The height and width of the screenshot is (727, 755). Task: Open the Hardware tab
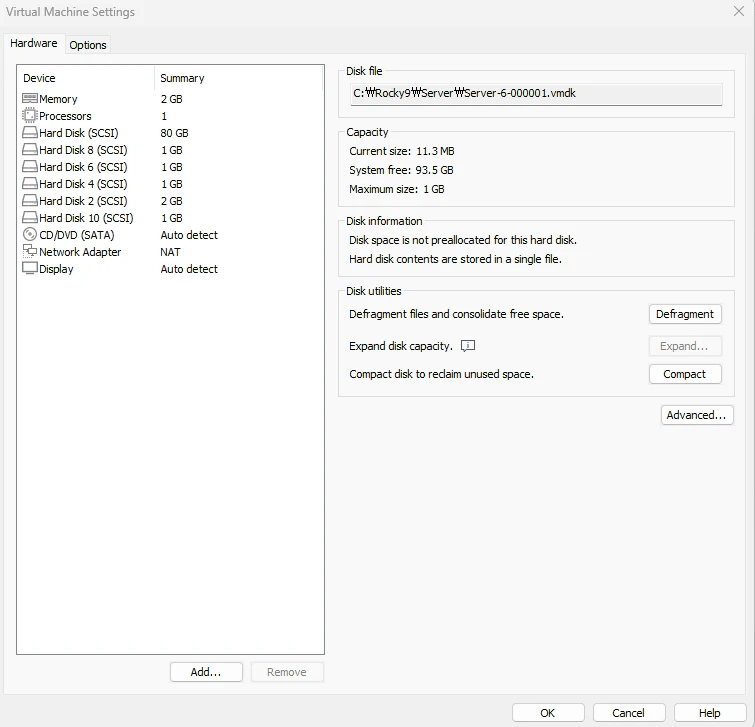(34, 43)
